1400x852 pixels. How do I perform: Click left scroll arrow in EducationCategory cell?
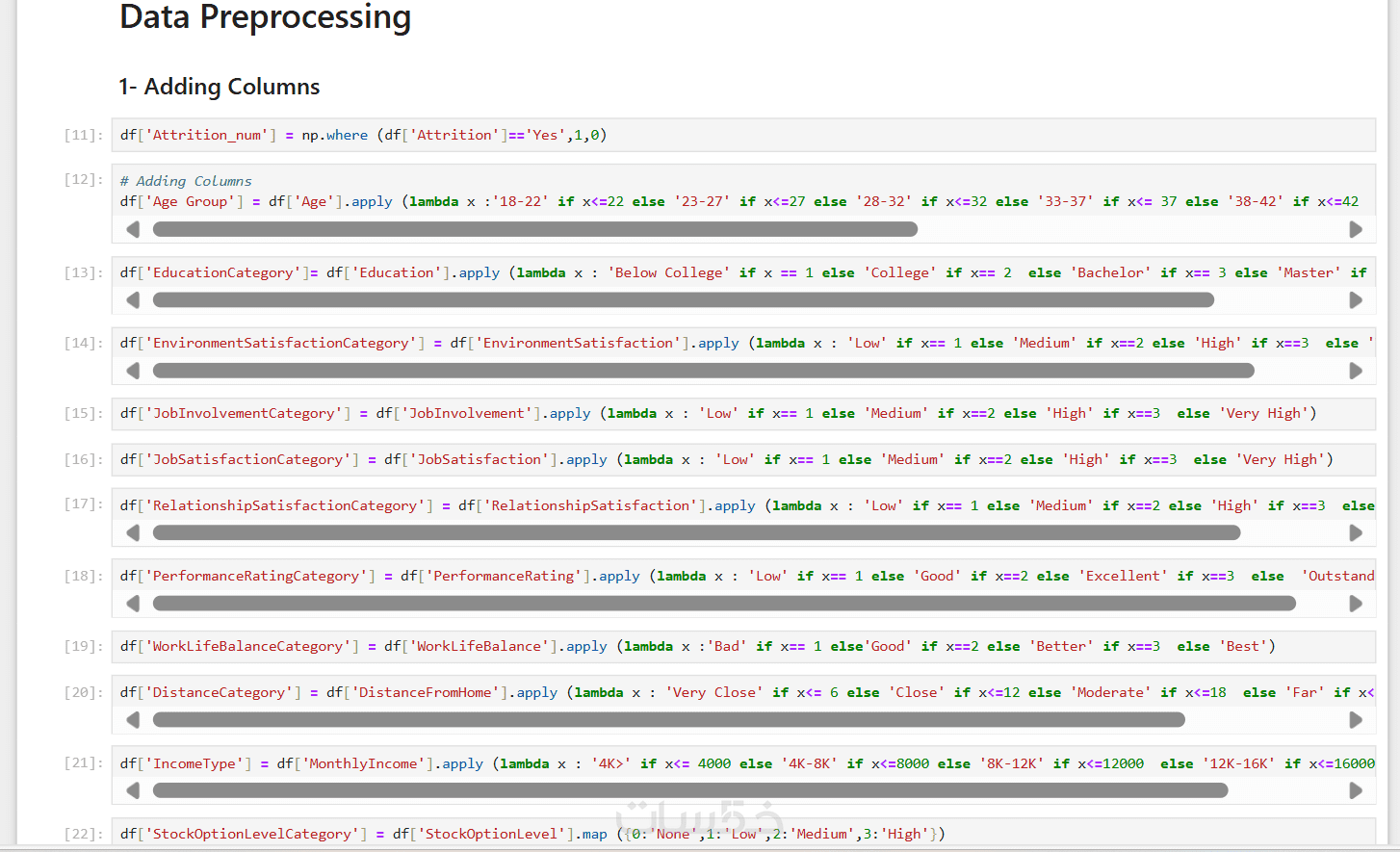pos(133,300)
